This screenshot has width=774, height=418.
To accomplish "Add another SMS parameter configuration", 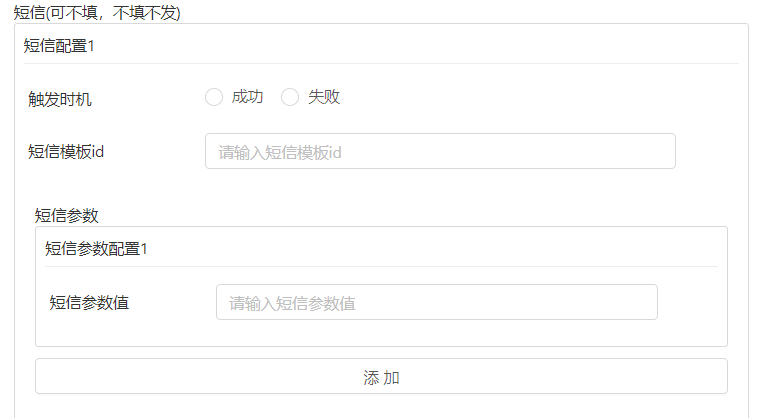I will (381, 377).
